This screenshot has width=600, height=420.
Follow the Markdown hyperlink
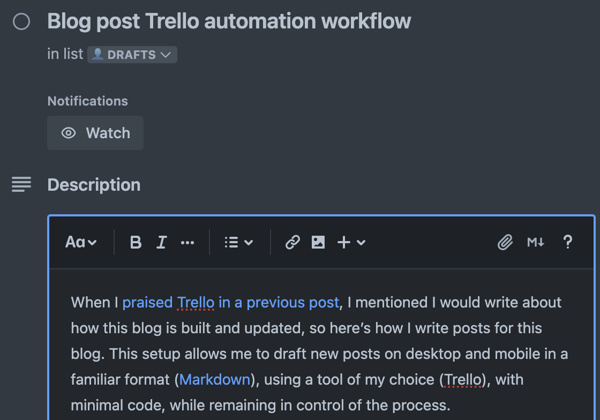pyautogui.click(x=215, y=380)
